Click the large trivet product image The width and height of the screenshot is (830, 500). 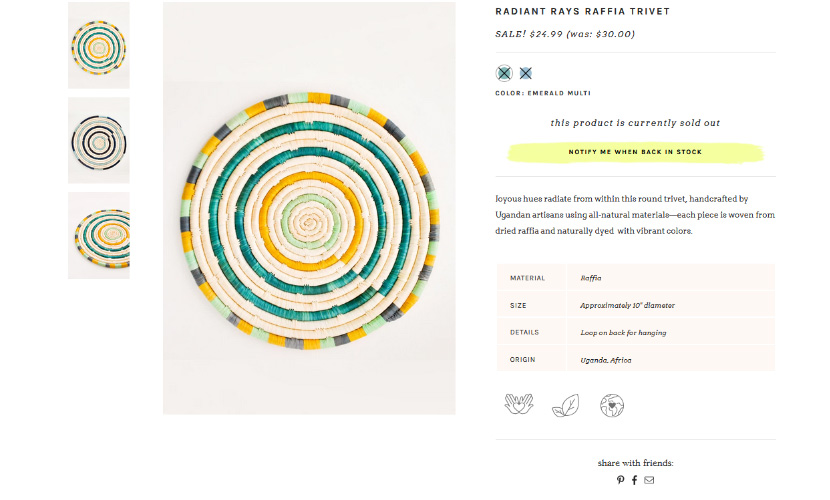pyautogui.click(x=309, y=208)
